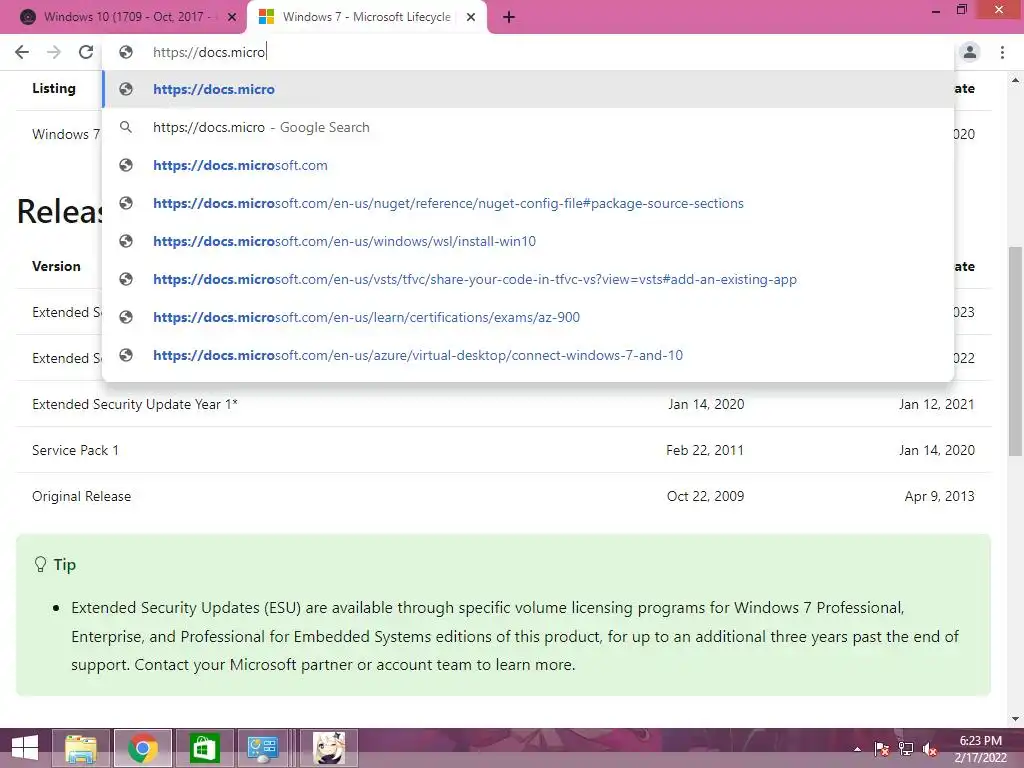Click the Jan 12, 2021 end date

936,404
